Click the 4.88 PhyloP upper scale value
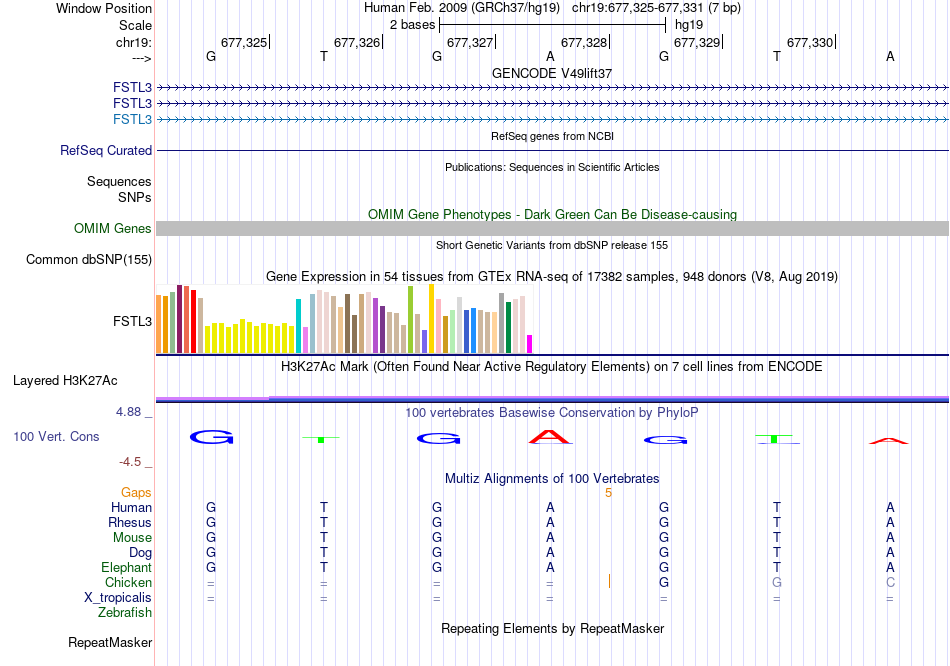950x666 pixels. [129, 412]
